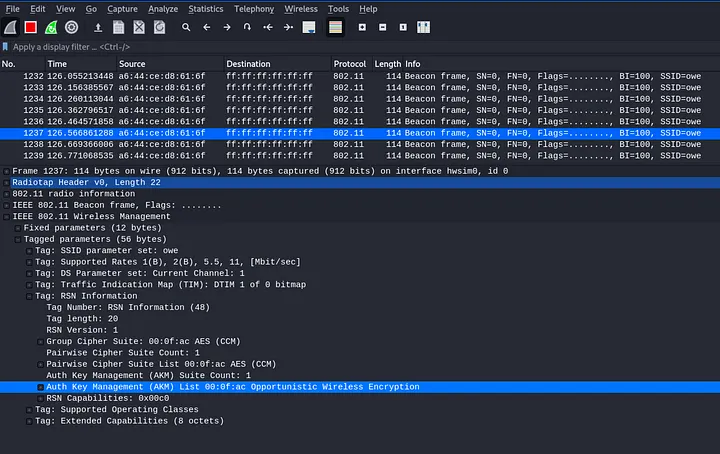Go to previous packet with the left arrow
Screen dimensions: 720x454
click(207, 27)
